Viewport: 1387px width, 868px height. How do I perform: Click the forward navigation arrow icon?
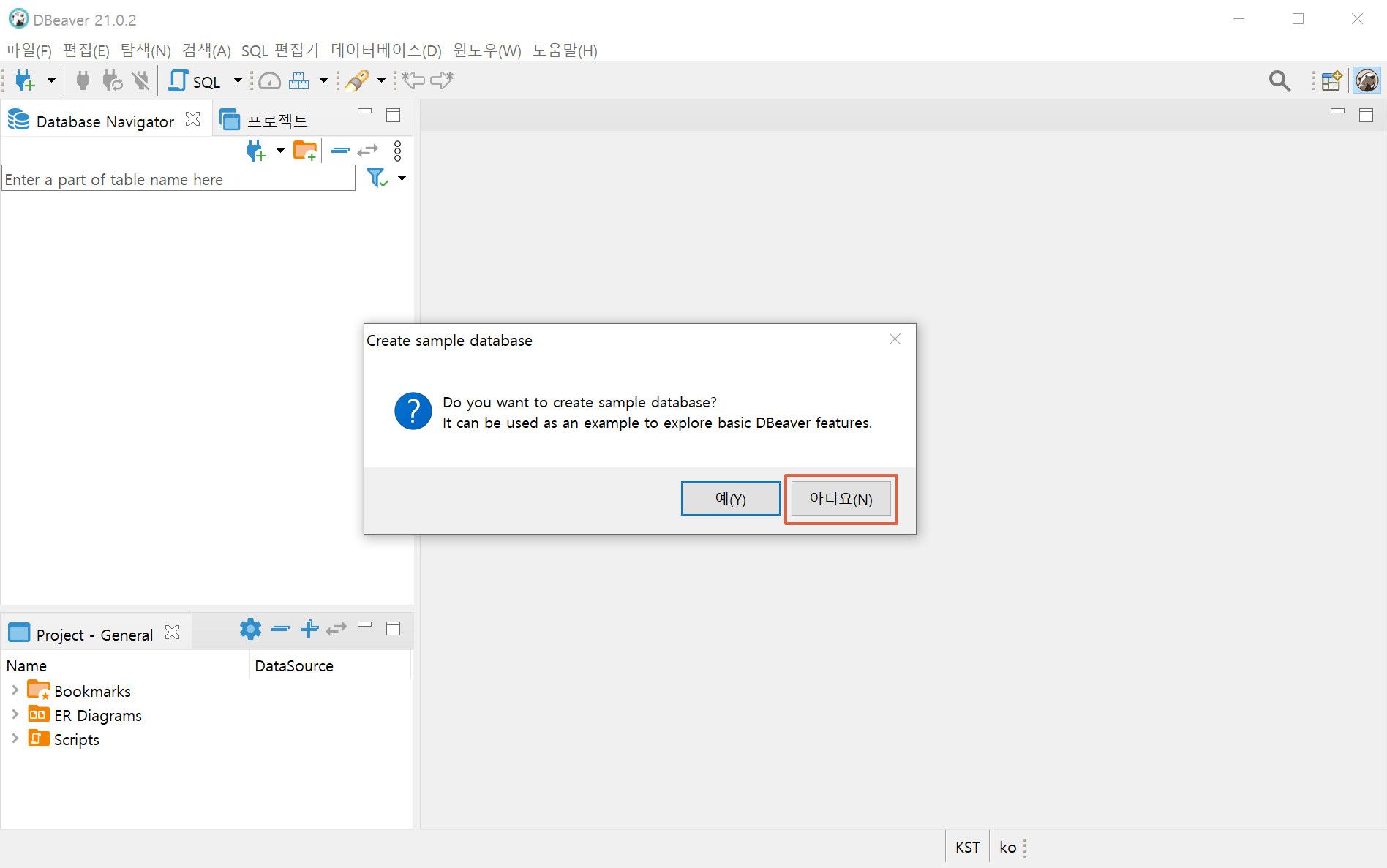tap(442, 80)
